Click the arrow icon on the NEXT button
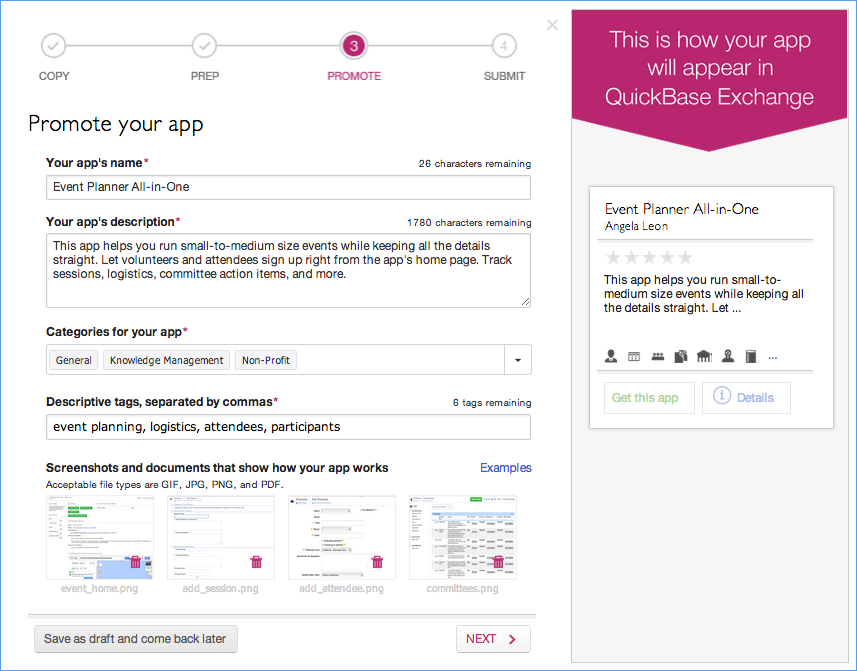Image resolution: width=857 pixels, height=671 pixels. tap(512, 639)
